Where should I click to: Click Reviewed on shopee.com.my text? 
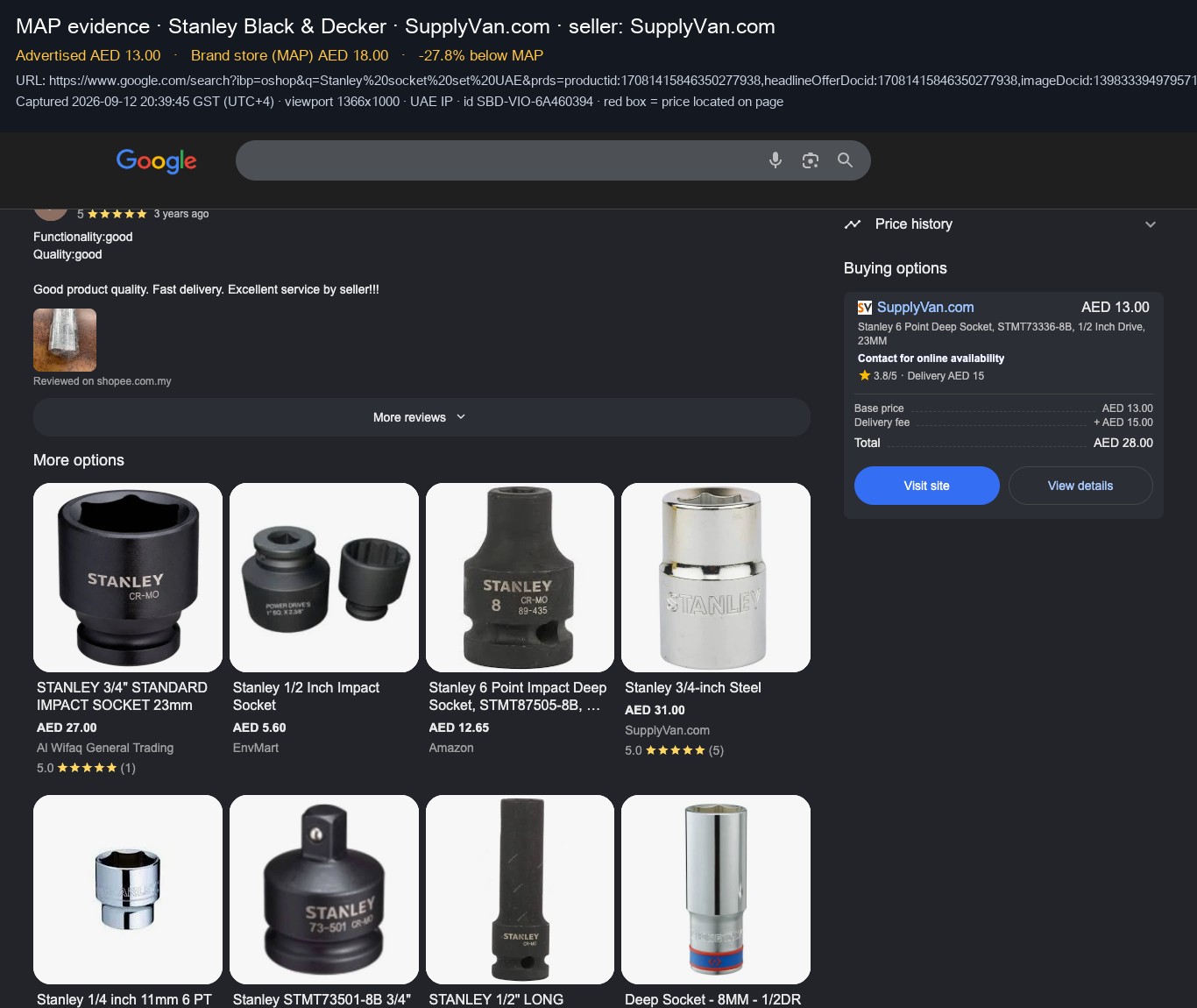click(x=103, y=381)
